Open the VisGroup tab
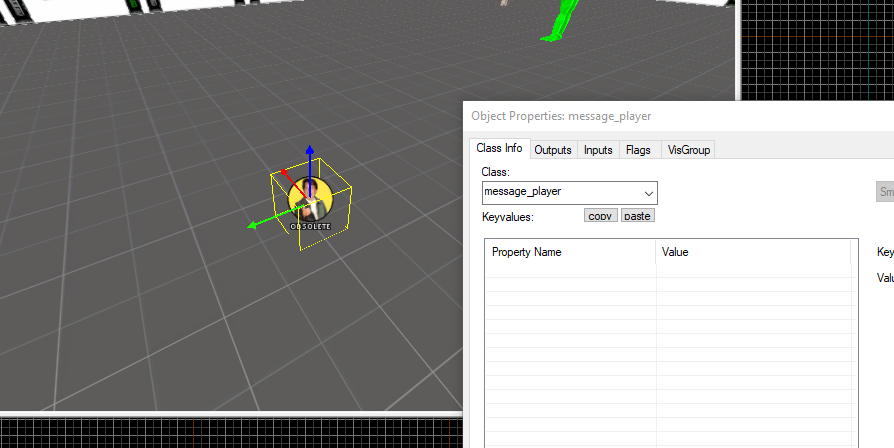894x448 pixels. pyautogui.click(x=688, y=150)
